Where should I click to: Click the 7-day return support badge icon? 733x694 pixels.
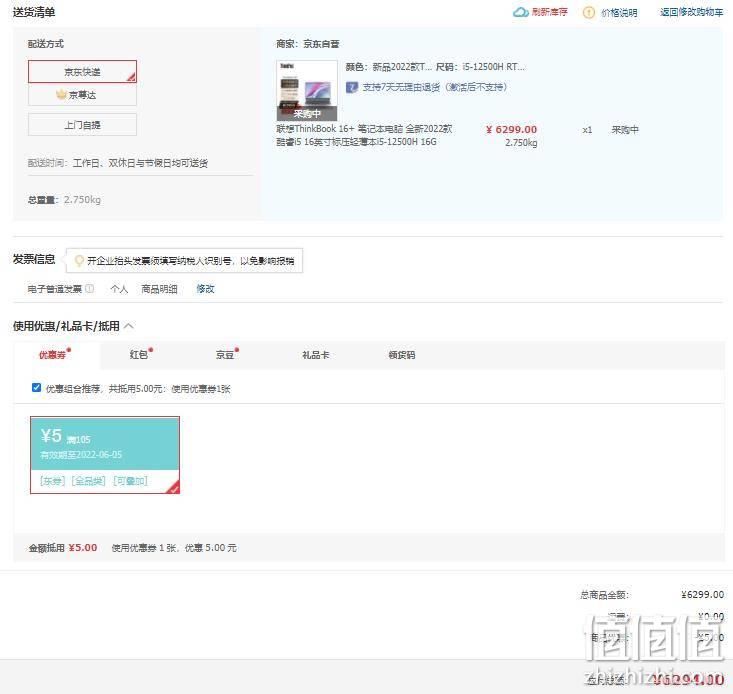click(352, 87)
